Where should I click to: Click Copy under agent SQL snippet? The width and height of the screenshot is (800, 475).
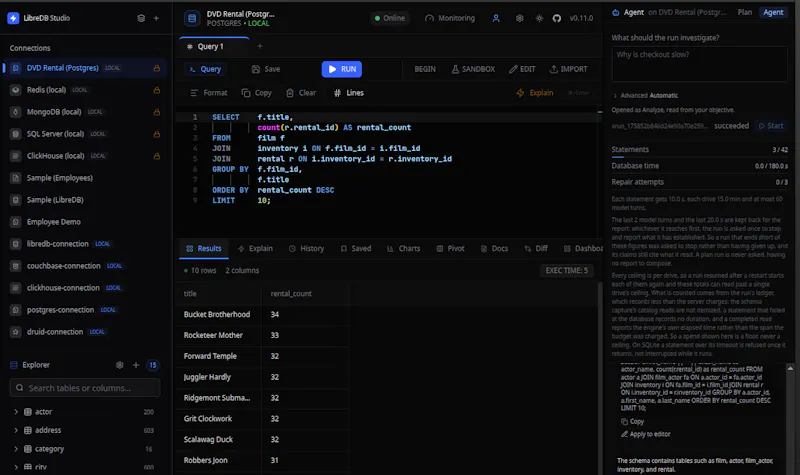tap(633, 421)
